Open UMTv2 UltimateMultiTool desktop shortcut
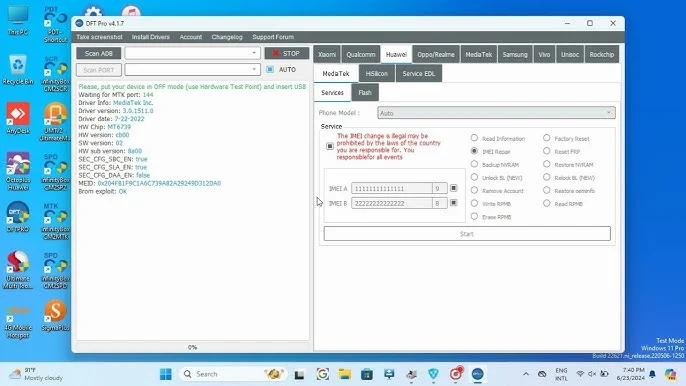Screen dimensions: 686x386 [x=55, y=122]
